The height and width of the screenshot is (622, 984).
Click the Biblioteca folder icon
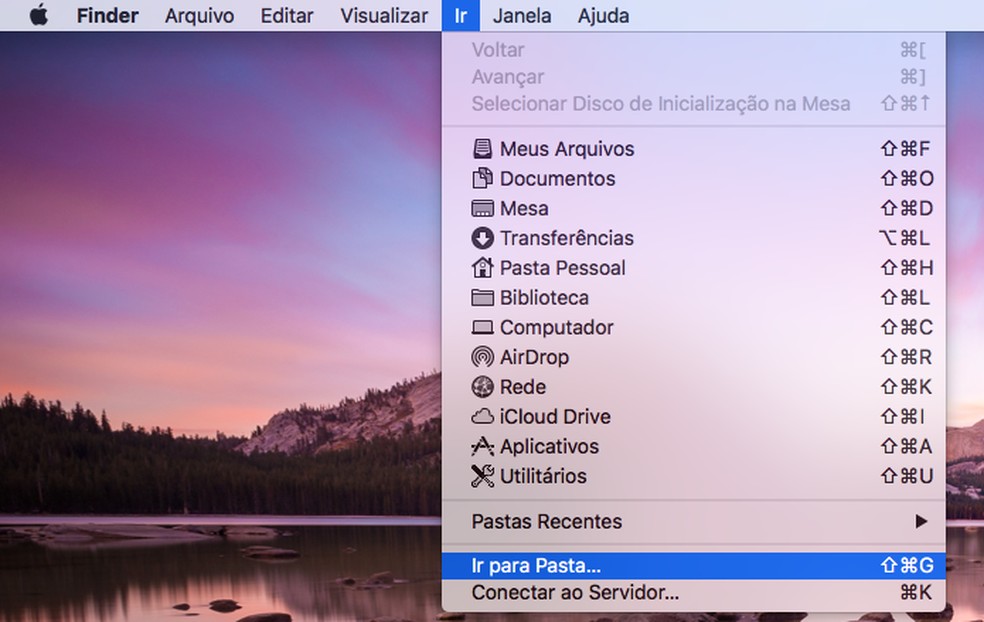[x=482, y=298]
